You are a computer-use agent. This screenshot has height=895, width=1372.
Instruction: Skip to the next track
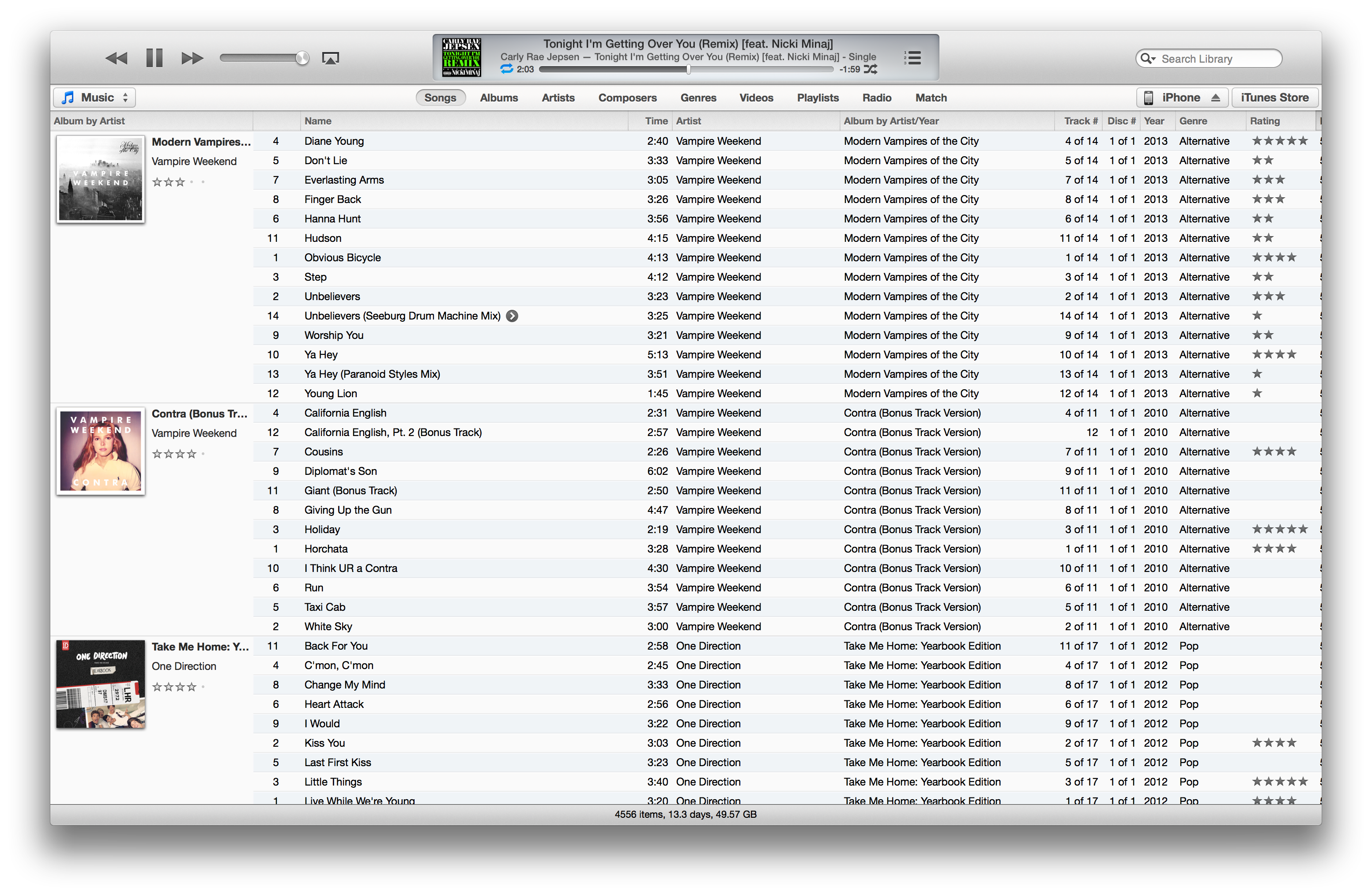coord(192,58)
